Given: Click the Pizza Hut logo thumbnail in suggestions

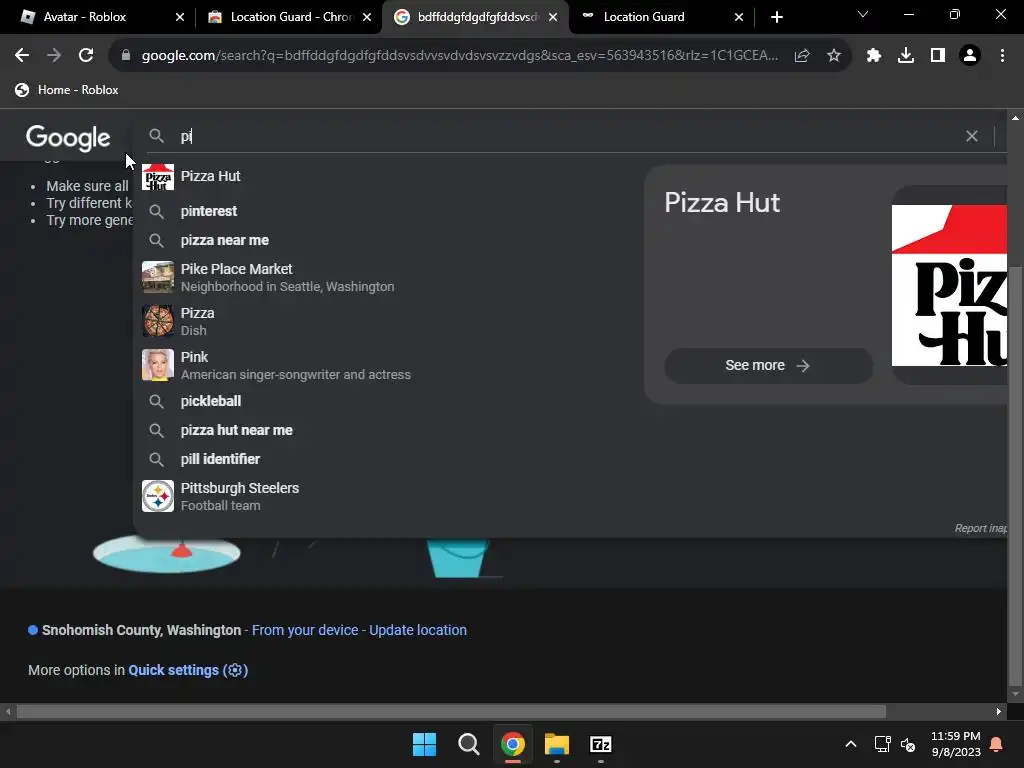Looking at the screenshot, I should pos(158,177).
